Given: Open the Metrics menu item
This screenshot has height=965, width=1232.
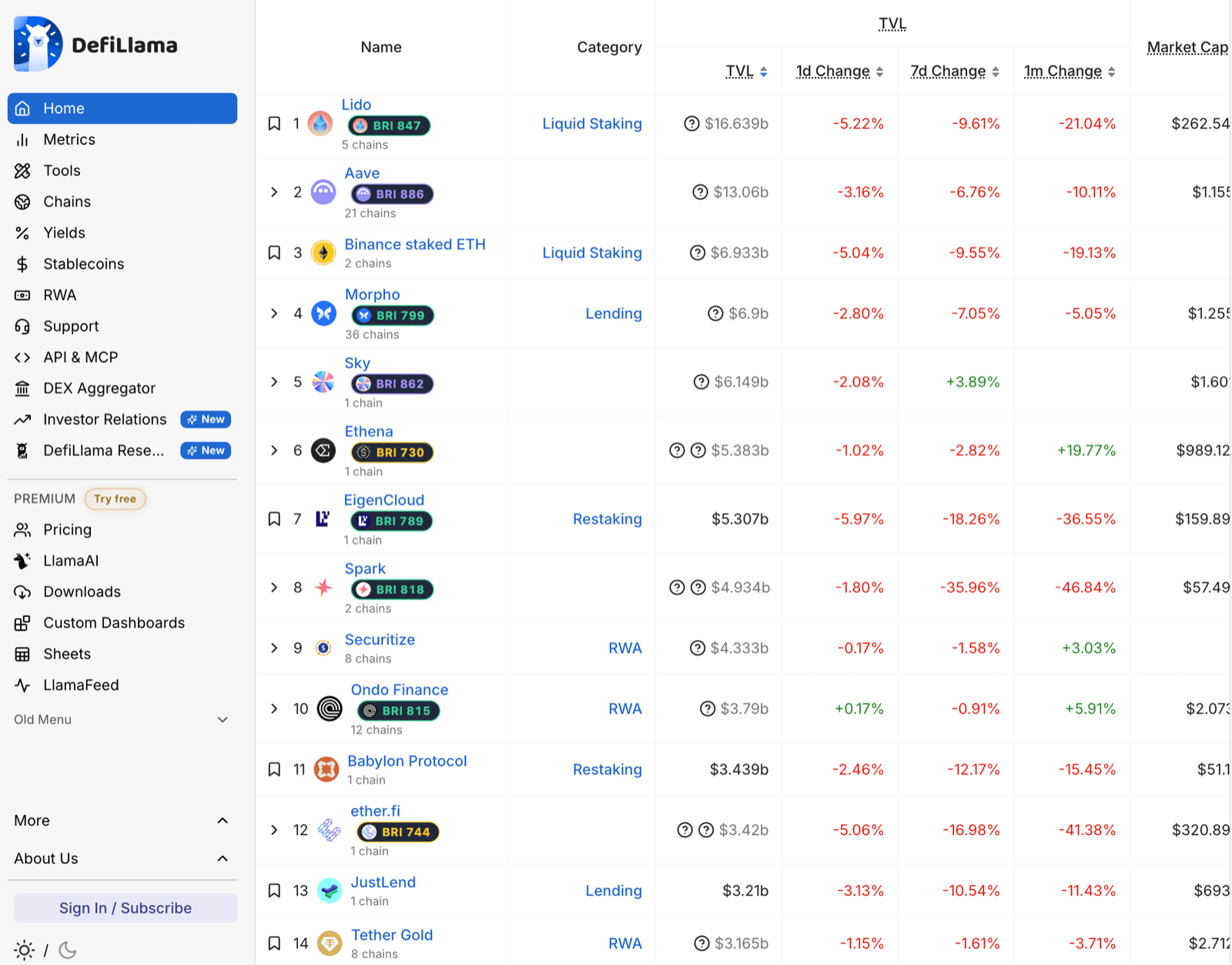Looking at the screenshot, I should pos(122,139).
